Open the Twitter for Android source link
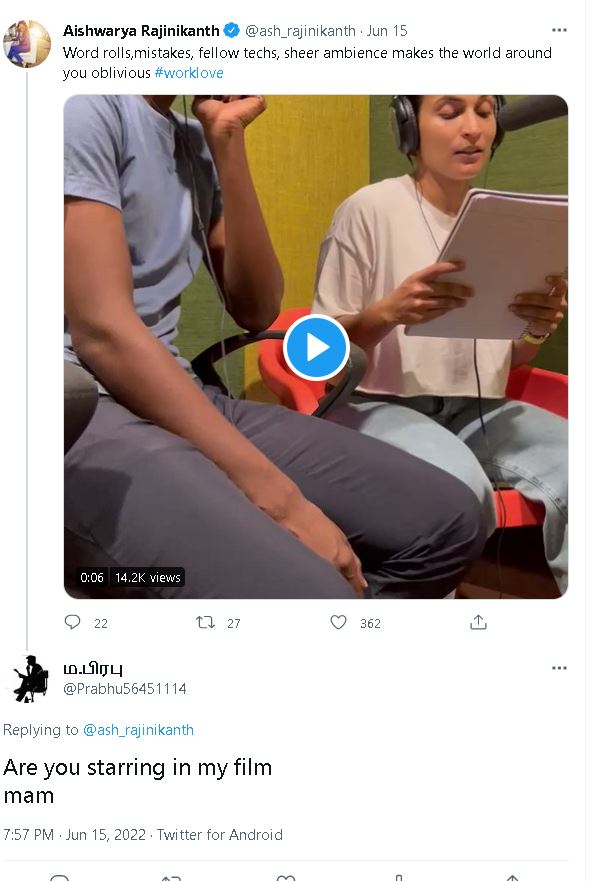This screenshot has height=881, width=611. point(220,835)
